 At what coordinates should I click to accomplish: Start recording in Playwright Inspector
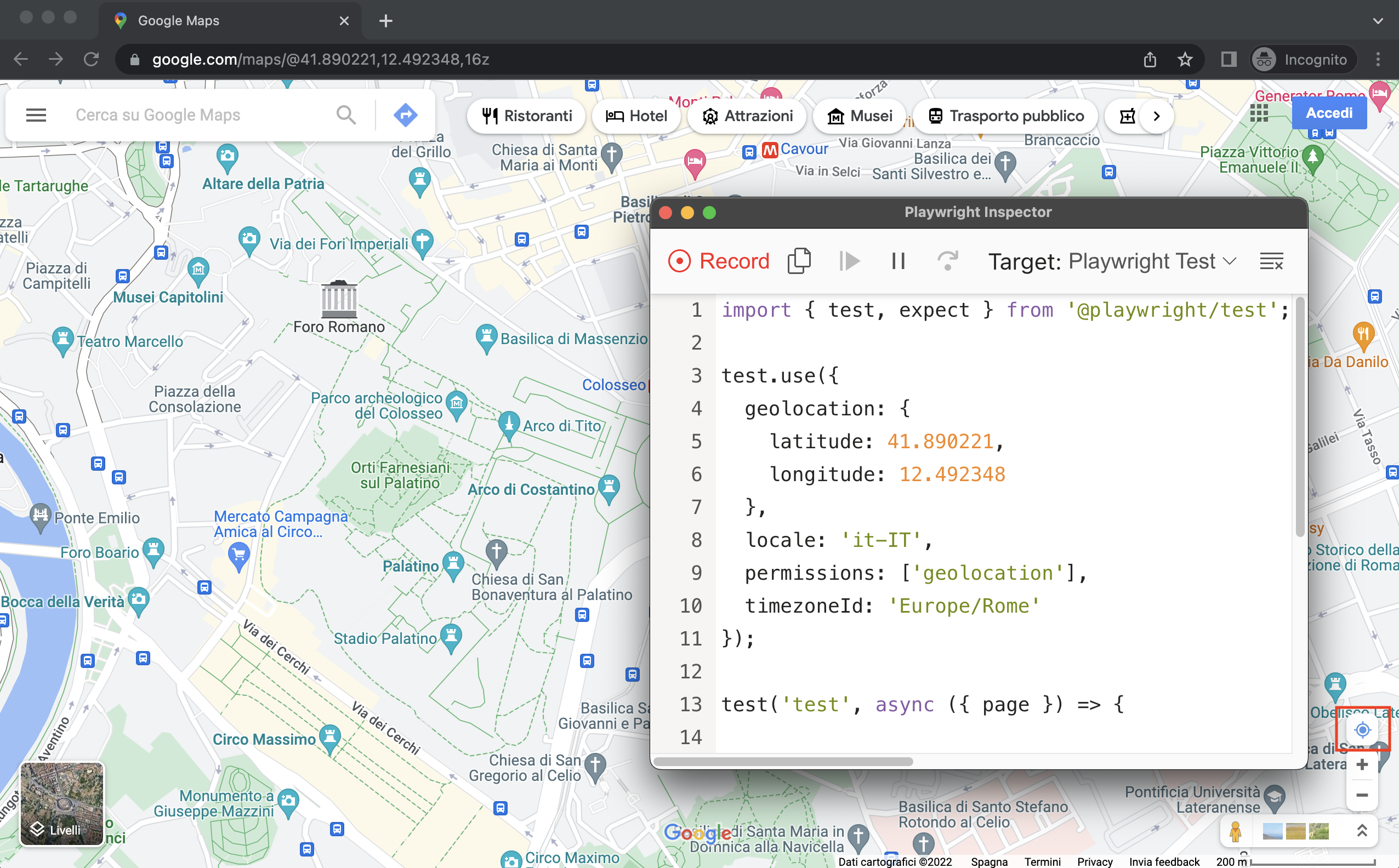718,261
